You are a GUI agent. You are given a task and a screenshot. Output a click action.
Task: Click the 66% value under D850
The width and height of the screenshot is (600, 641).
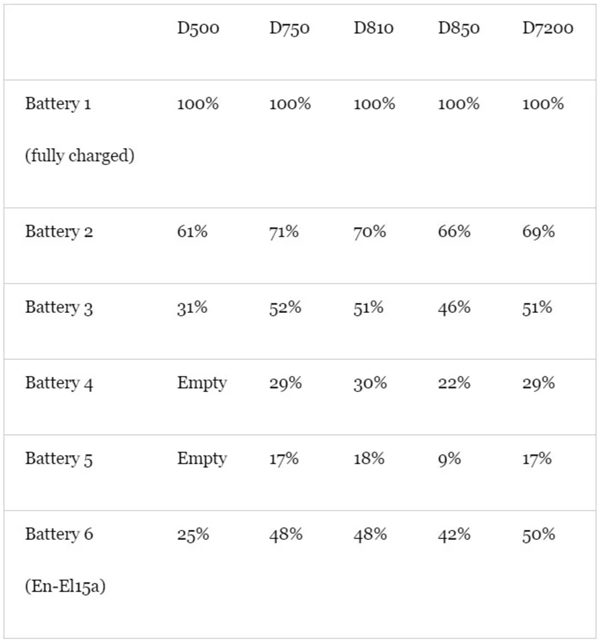[x=454, y=232]
